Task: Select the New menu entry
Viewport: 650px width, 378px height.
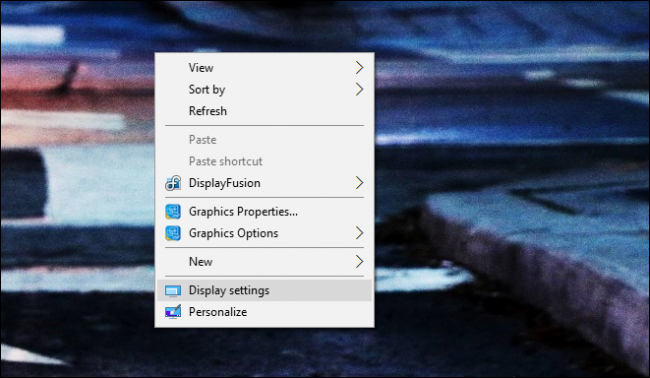Action: tap(264, 262)
